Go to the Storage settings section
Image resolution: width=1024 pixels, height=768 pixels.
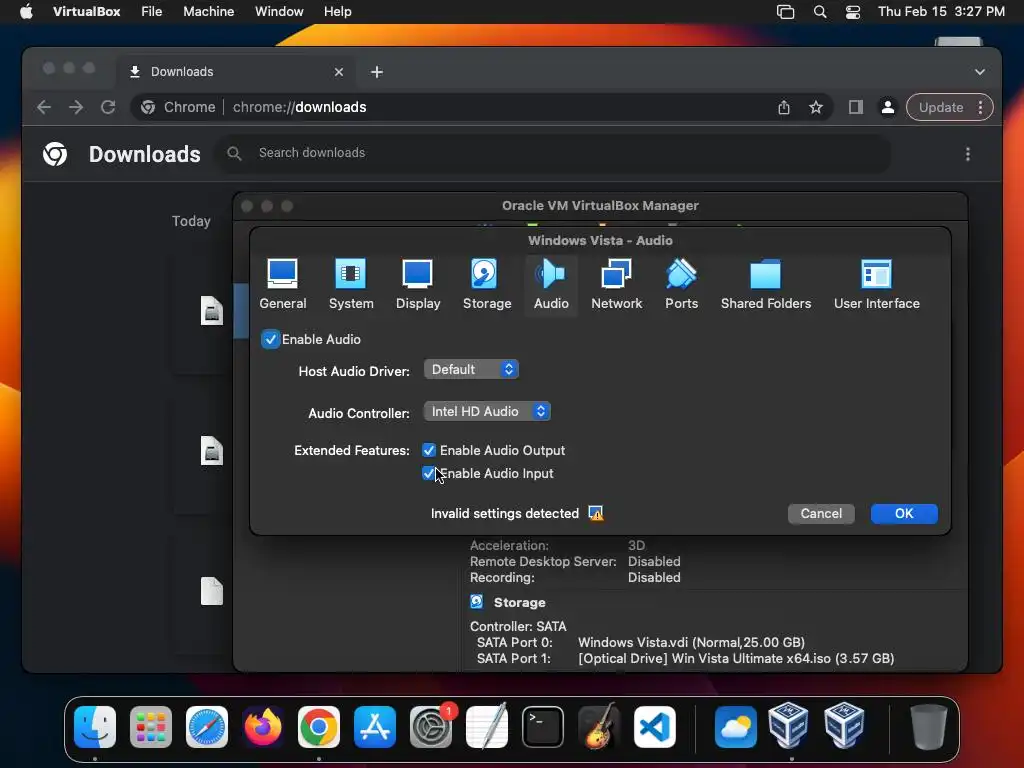(x=487, y=285)
